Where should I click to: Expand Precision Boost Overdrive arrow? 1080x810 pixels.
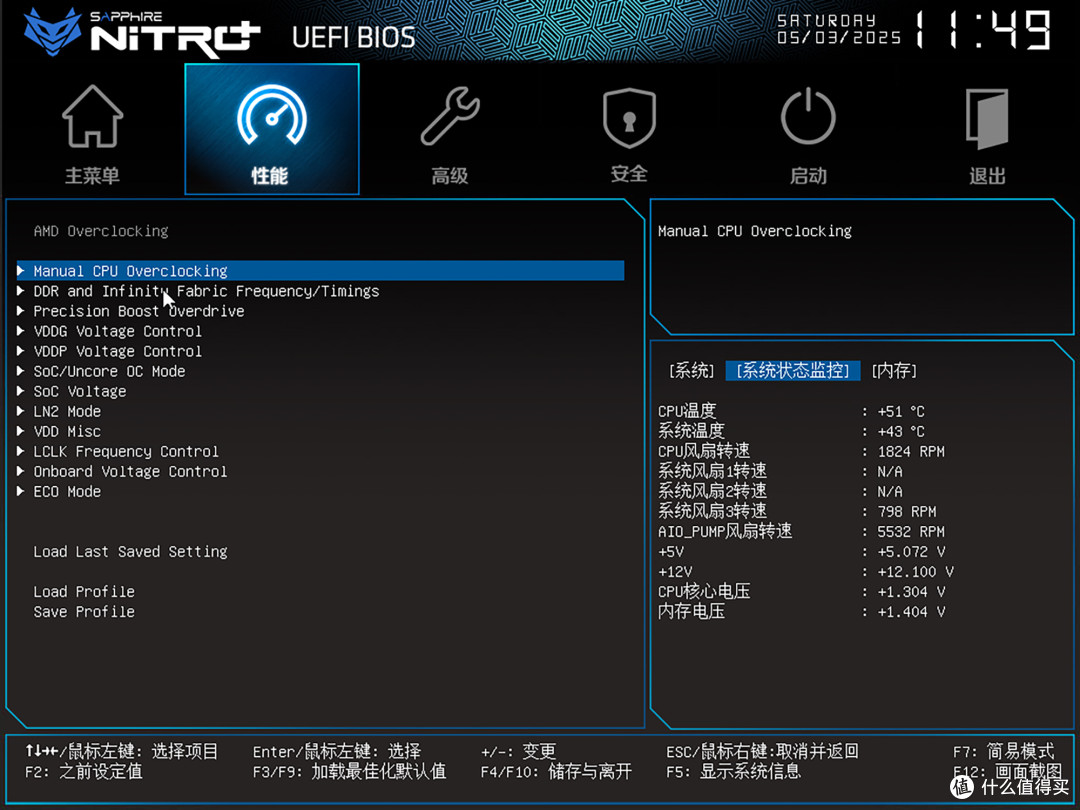point(21,311)
